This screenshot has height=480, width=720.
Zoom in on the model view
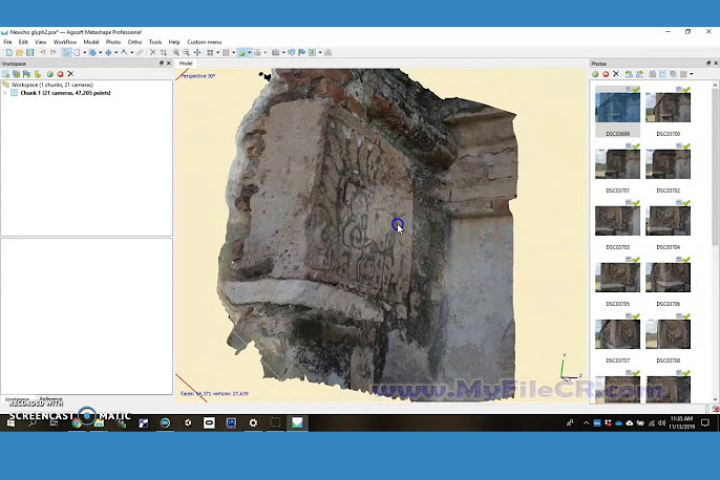point(176,53)
